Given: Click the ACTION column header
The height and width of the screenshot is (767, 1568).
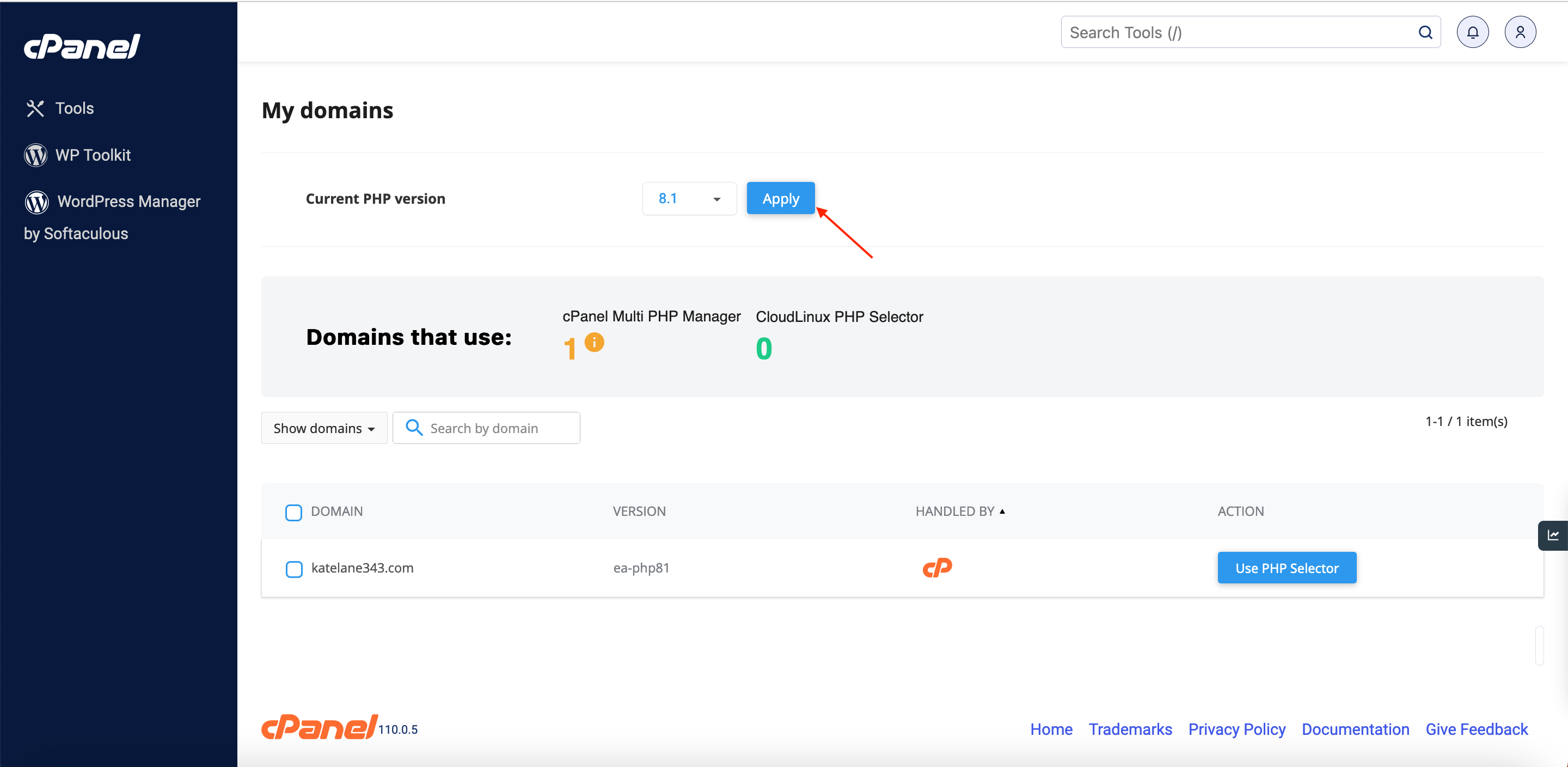Looking at the screenshot, I should click(x=1241, y=511).
